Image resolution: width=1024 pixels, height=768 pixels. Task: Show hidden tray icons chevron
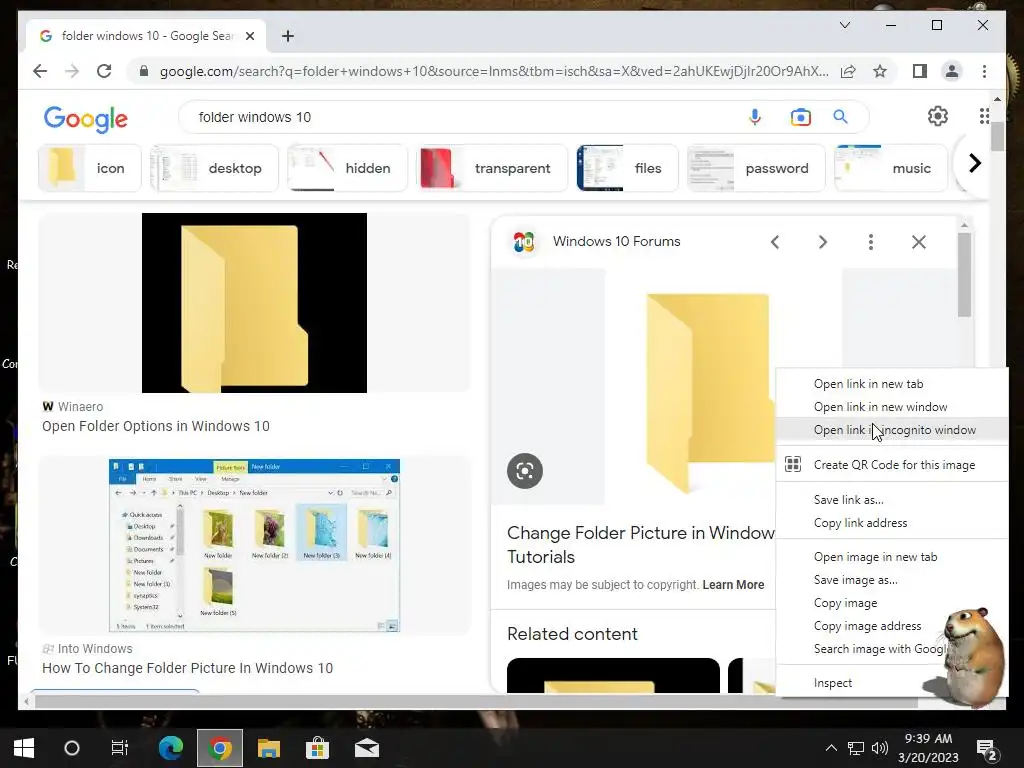click(831, 748)
